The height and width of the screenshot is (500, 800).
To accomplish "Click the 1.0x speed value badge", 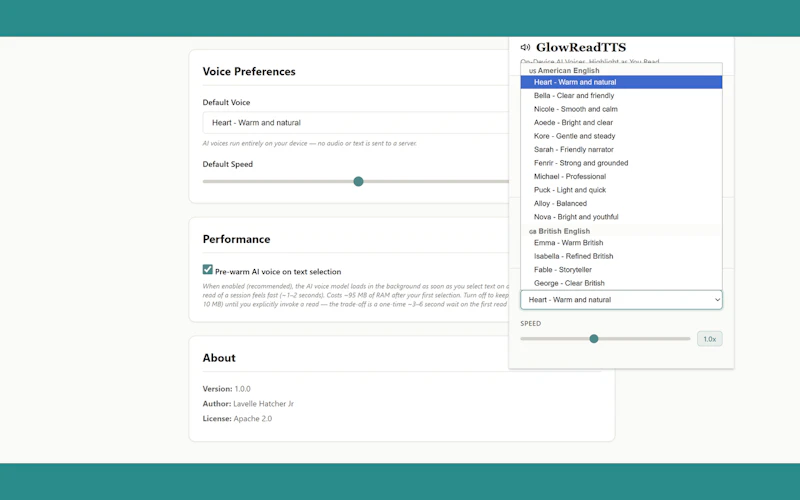I will pyautogui.click(x=710, y=339).
